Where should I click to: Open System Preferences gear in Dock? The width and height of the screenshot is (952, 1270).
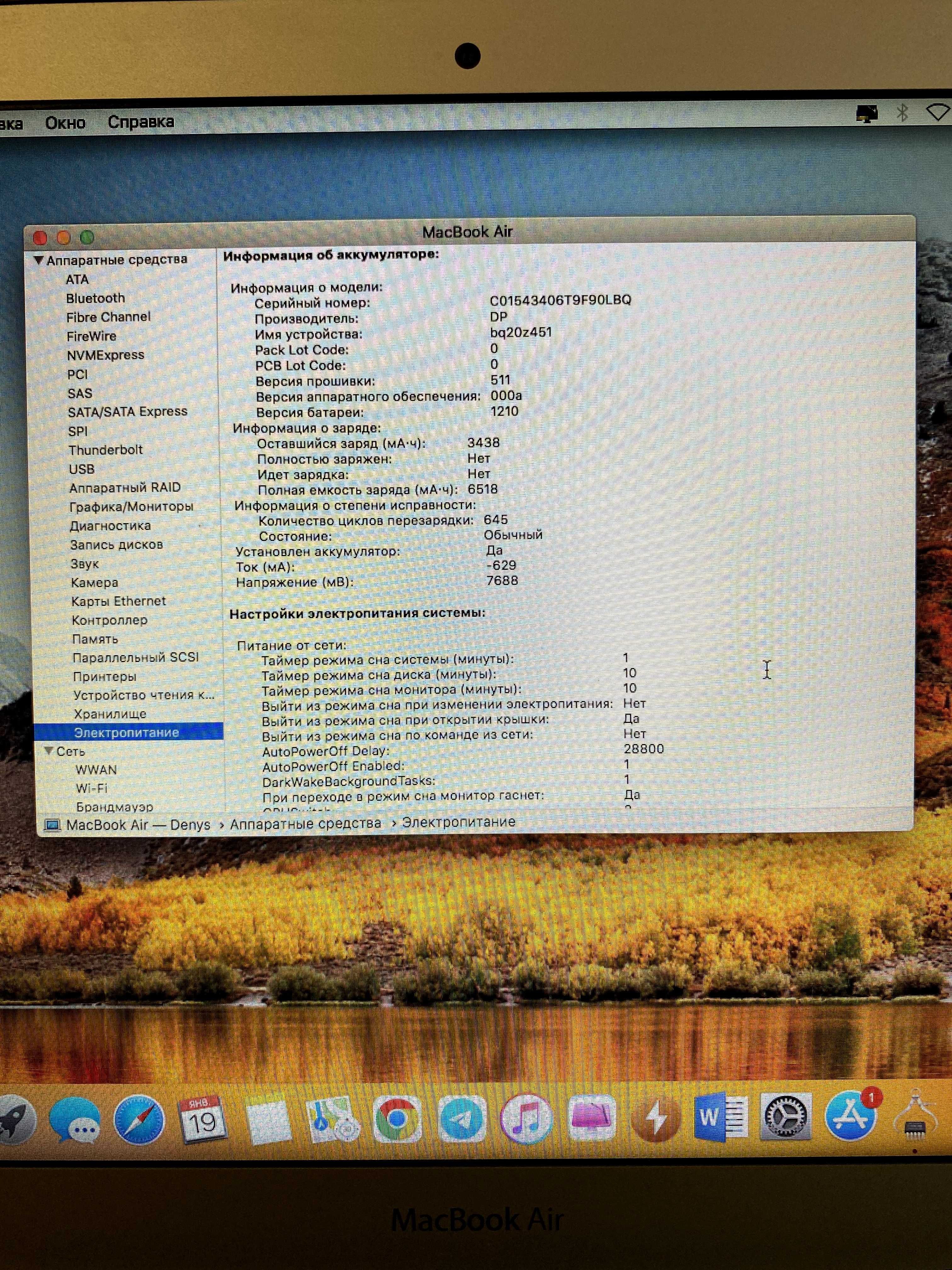[x=785, y=1117]
